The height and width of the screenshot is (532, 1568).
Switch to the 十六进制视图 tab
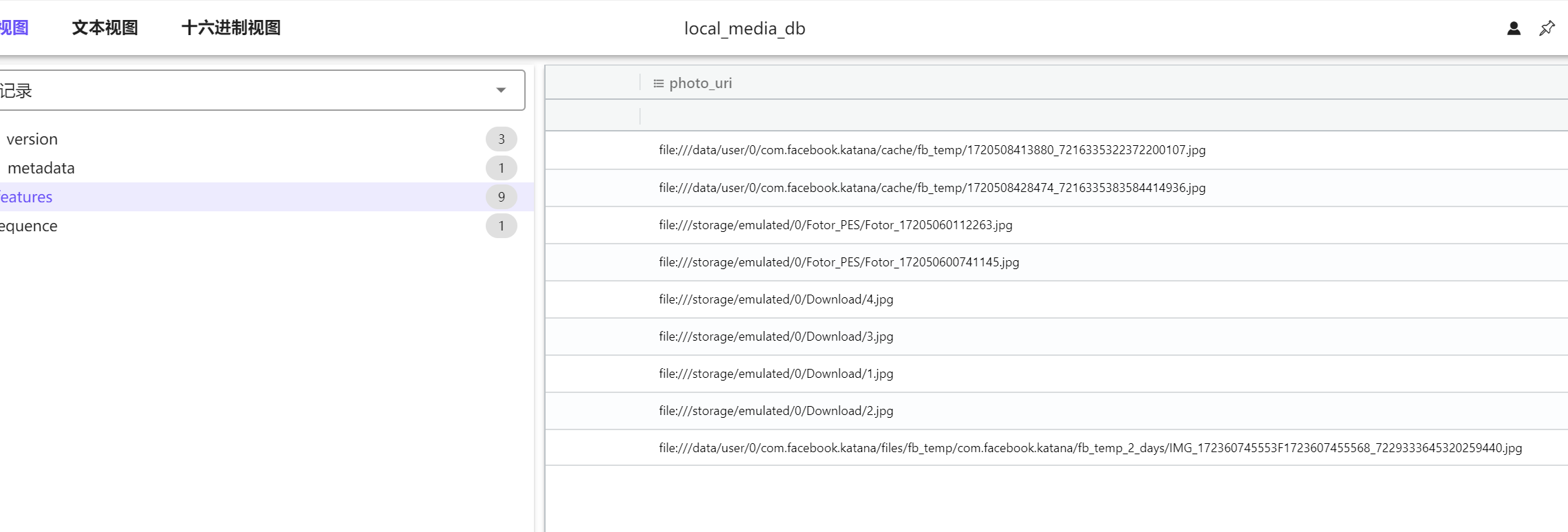(x=231, y=28)
